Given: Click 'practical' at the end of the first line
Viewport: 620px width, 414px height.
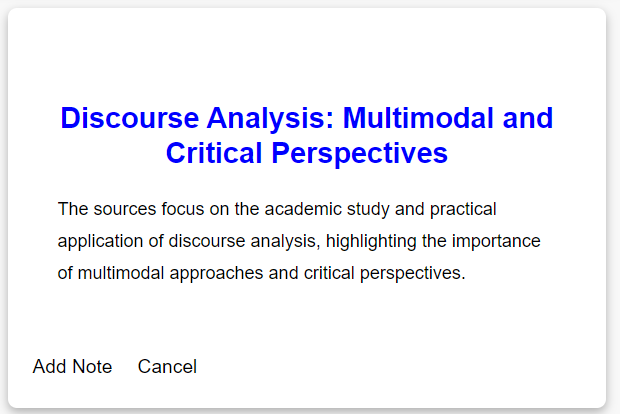Looking at the screenshot, I should tap(463, 209).
